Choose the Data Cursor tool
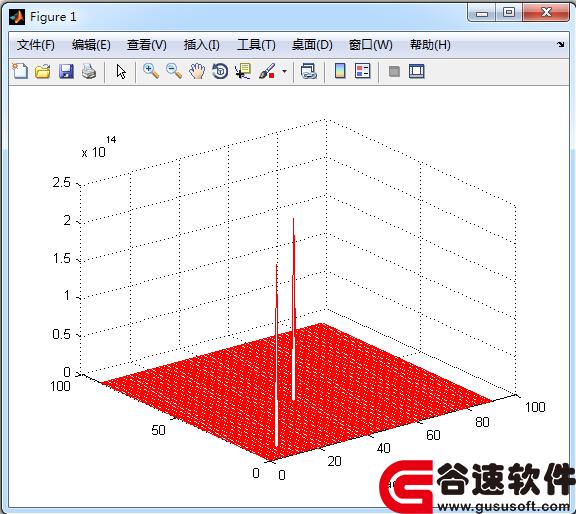Viewport: 576px width, 514px height. (x=243, y=71)
